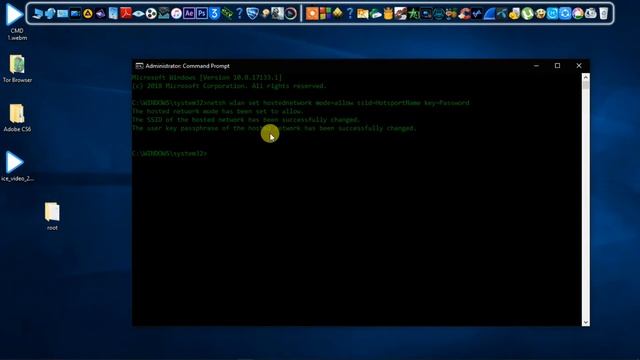Open the computer icon at dock start
640x360 pixels.
coord(37,13)
